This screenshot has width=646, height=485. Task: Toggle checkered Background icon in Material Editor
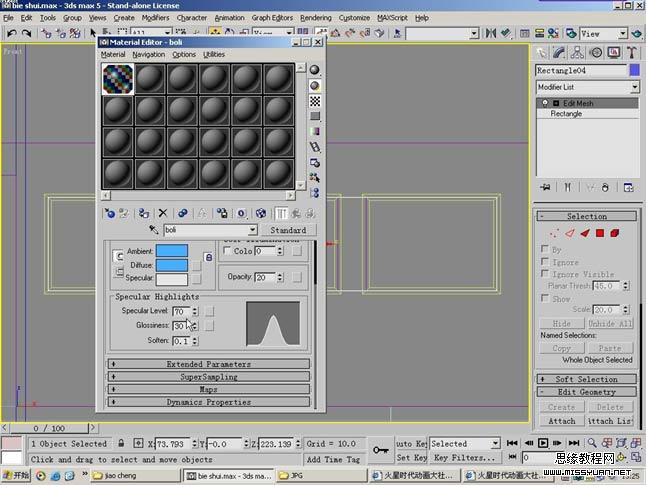point(315,101)
